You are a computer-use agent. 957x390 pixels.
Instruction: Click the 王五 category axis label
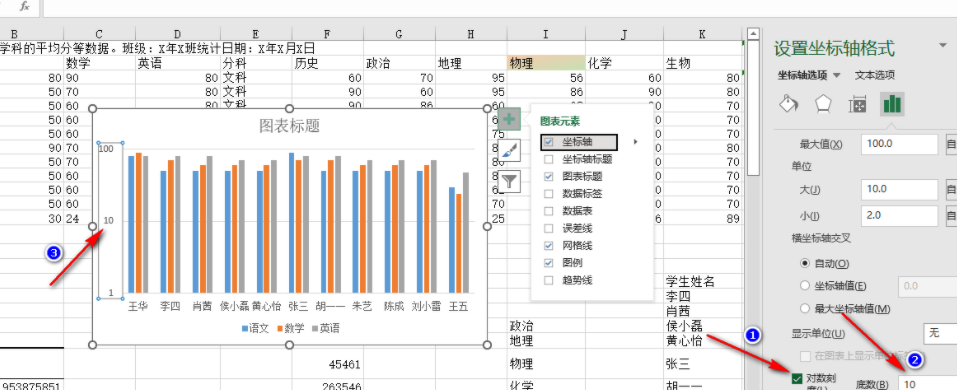click(458, 306)
